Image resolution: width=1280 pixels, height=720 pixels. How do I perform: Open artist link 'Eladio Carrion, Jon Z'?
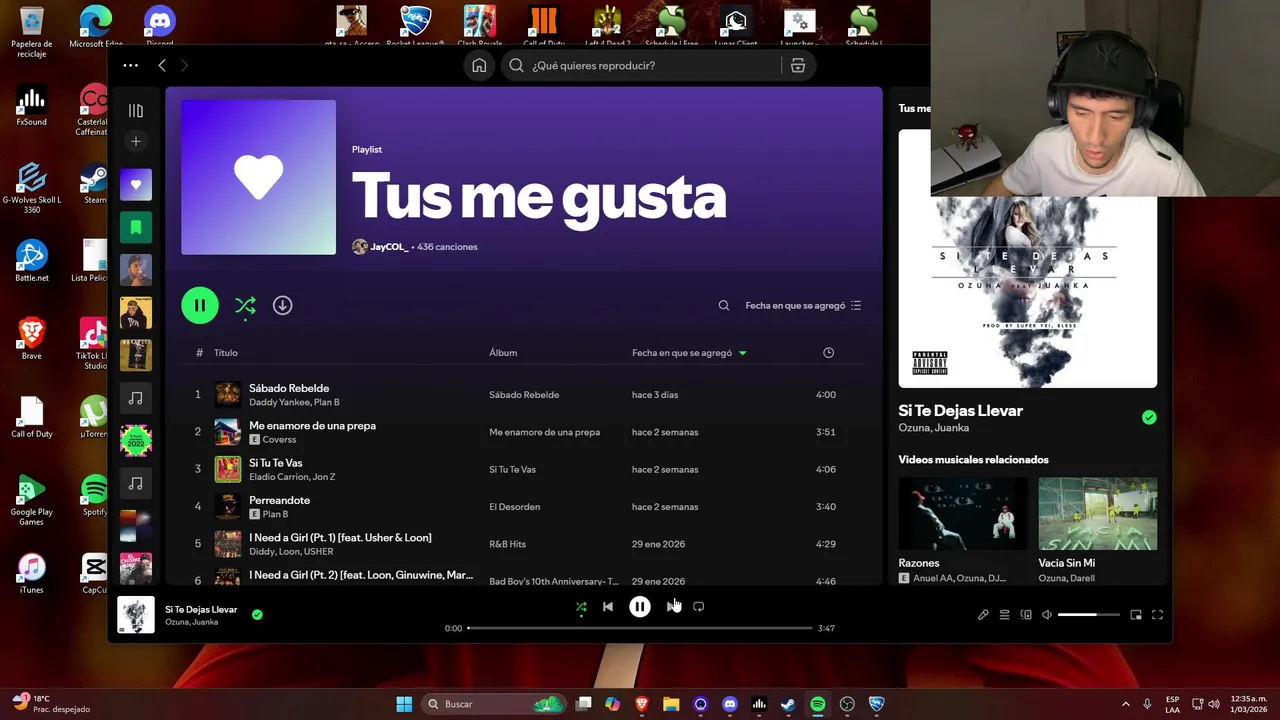tap(292, 477)
